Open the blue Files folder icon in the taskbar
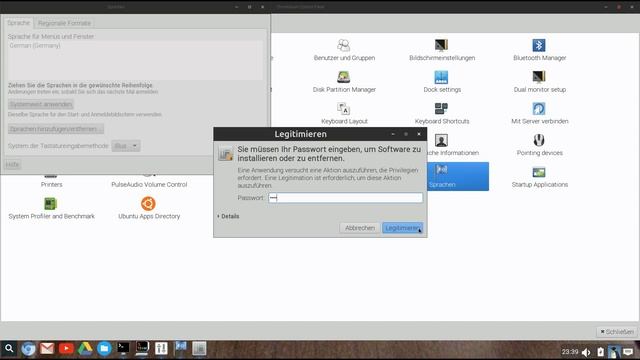The image size is (640, 360). tap(104, 349)
